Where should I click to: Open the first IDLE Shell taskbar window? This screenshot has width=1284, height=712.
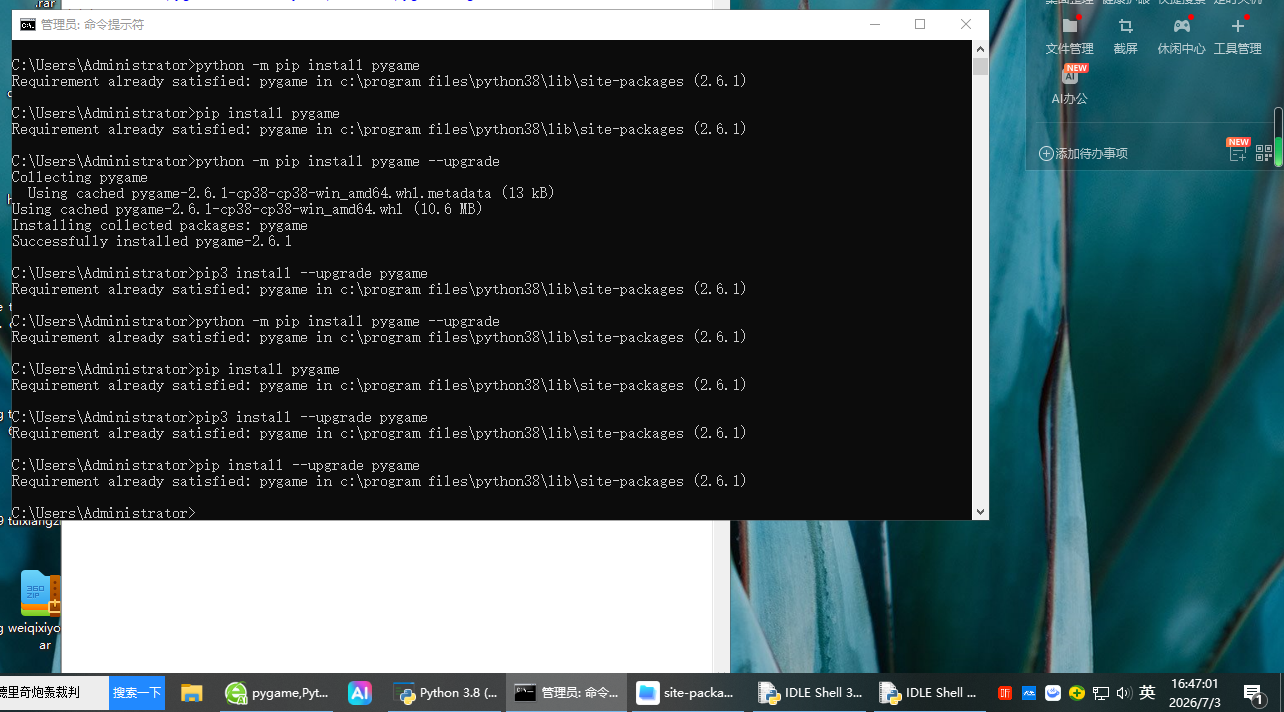click(x=809, y=693)
